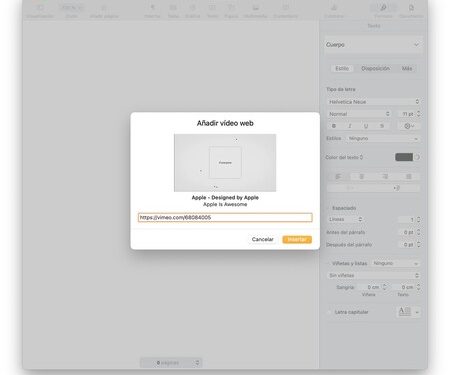Open the page count popup at bottom

coord(171,363)
